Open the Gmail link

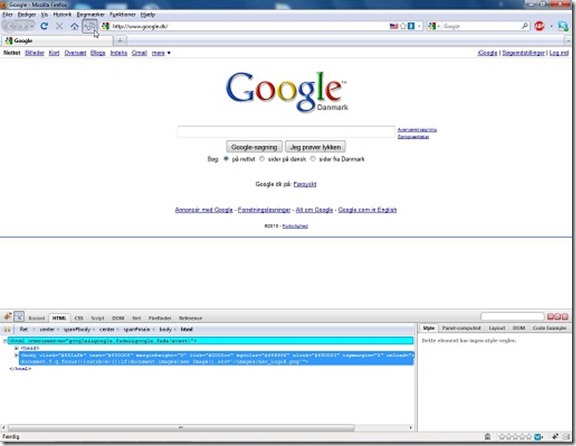tap(139, 53)
